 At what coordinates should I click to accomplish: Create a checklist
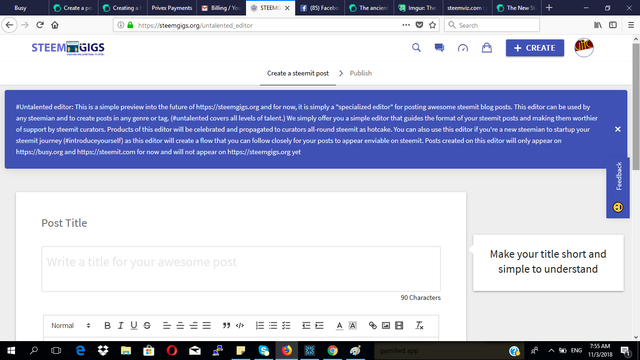coord(286,325)
